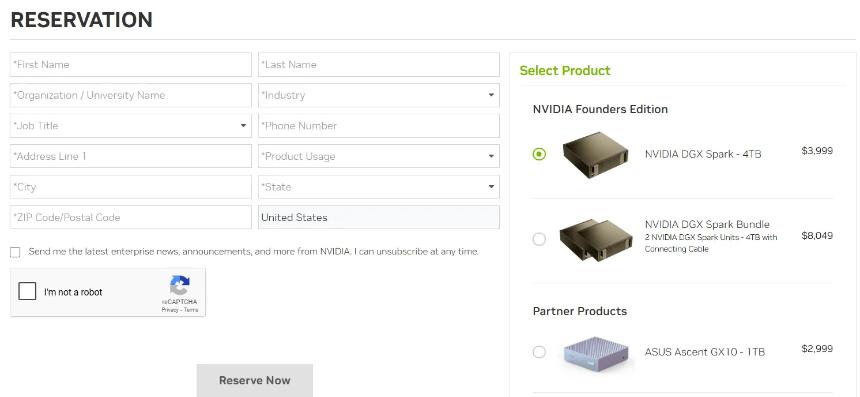Click the First Name input field
Image resolution: width=860 pixels, height=397 pixels.
[131, 65]
